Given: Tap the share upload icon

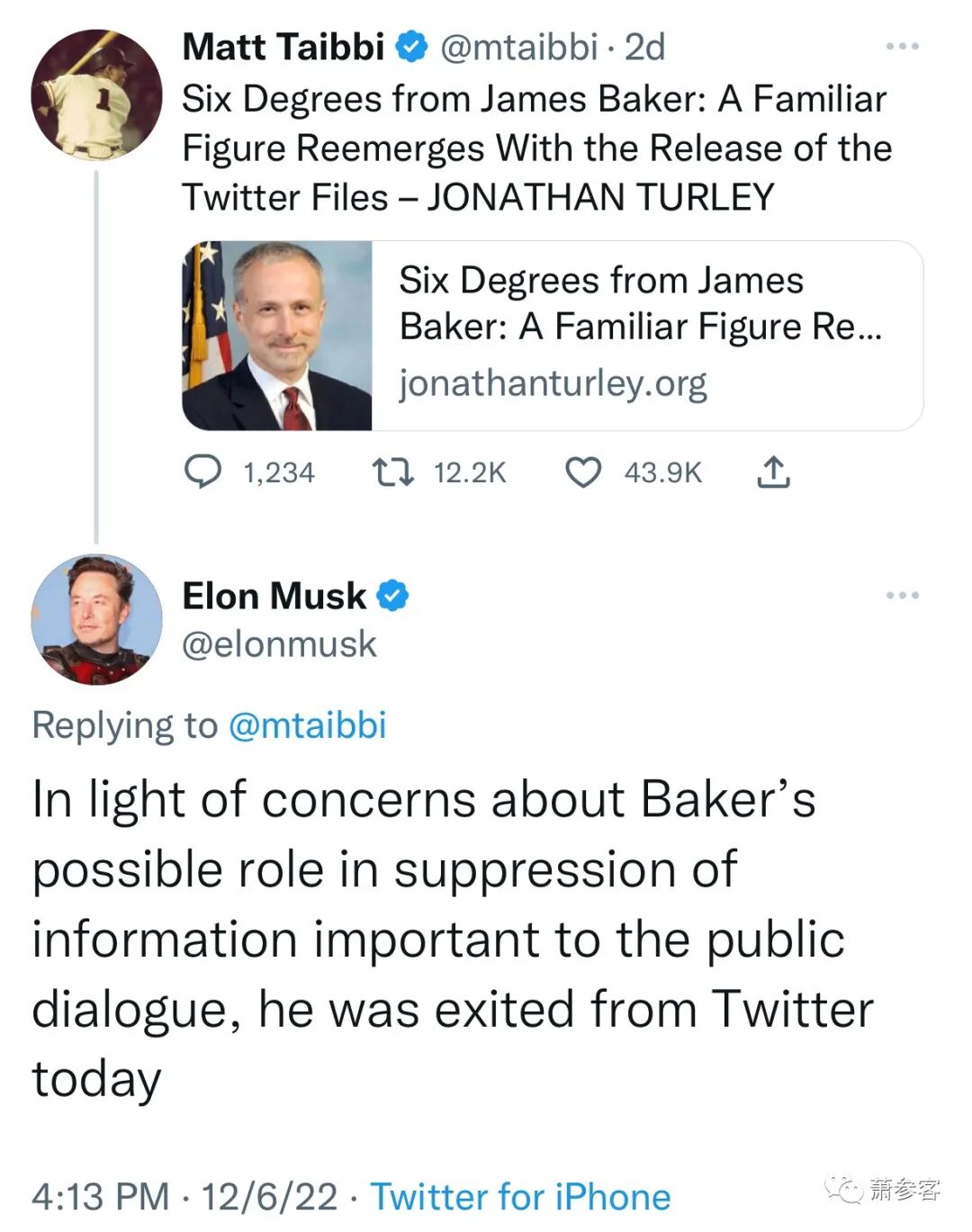Looking at the screenshot, I should 773,472.
